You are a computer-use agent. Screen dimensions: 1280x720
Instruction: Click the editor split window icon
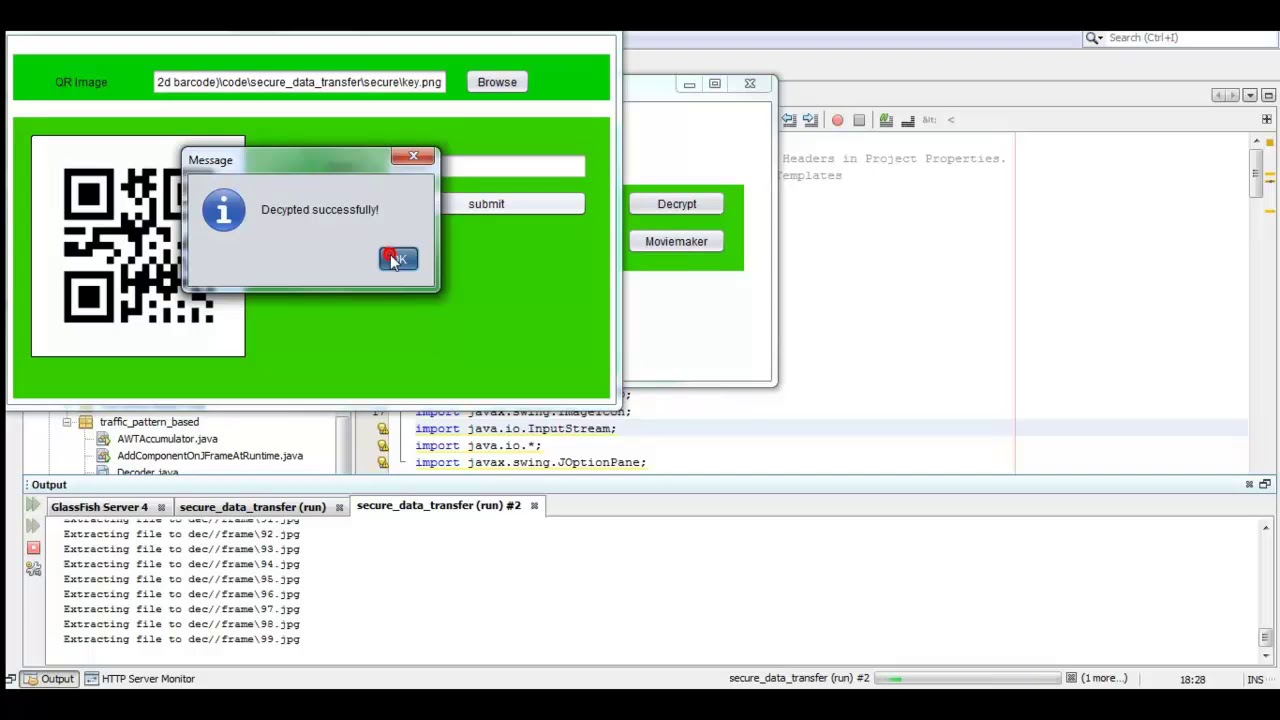click(x=1266, y=119)
